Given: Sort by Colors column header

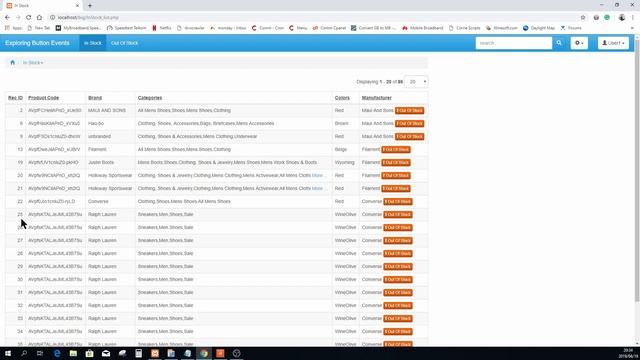Looking at the screenshot, I should pos(342,98).
